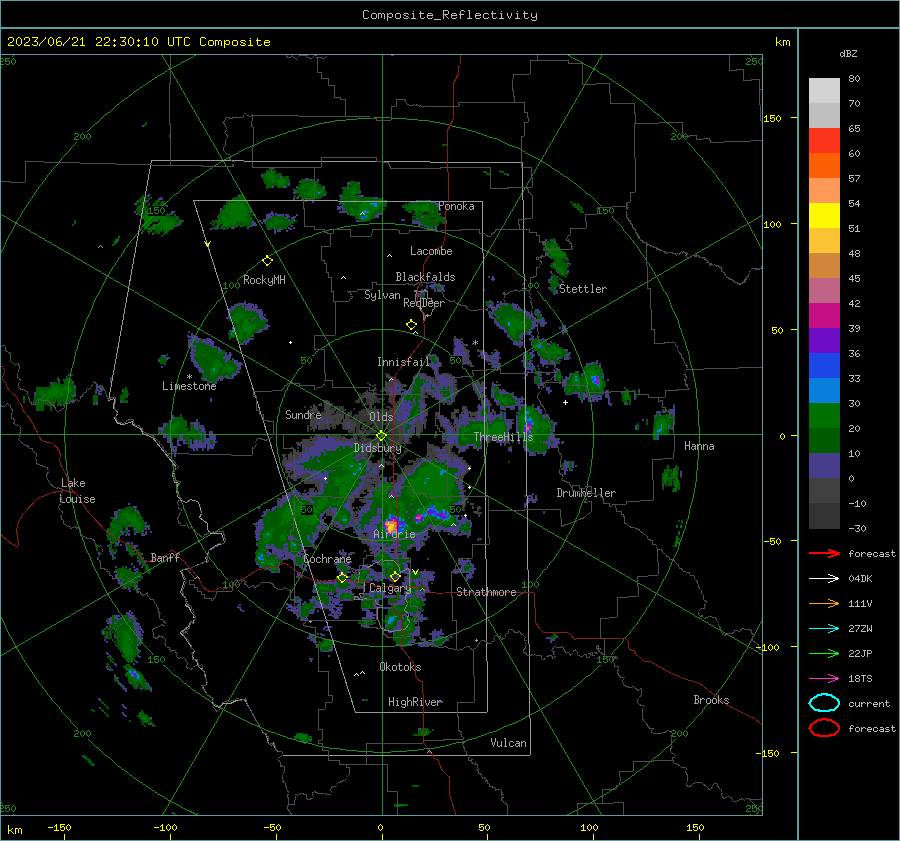Select the Strathmore city label
The image size is (900, 841).
pyautogui.click(x=486, y=592)
